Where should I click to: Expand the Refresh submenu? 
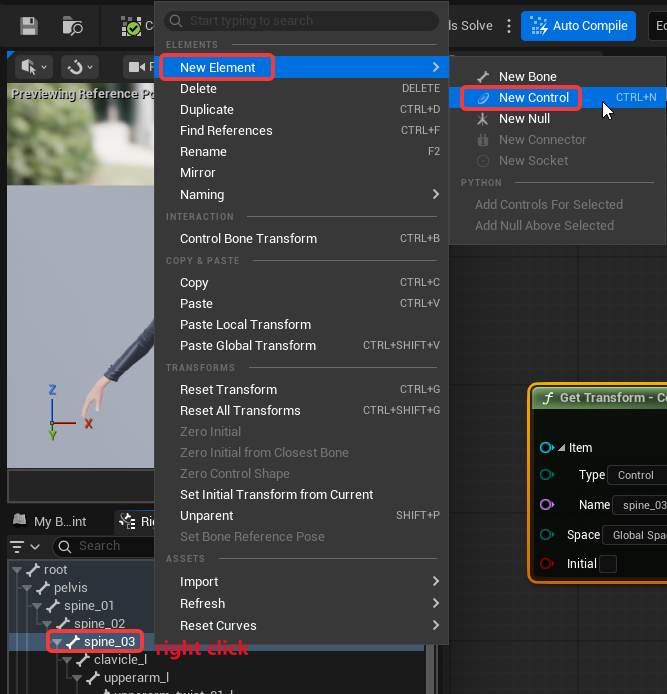tap(301, 604)
